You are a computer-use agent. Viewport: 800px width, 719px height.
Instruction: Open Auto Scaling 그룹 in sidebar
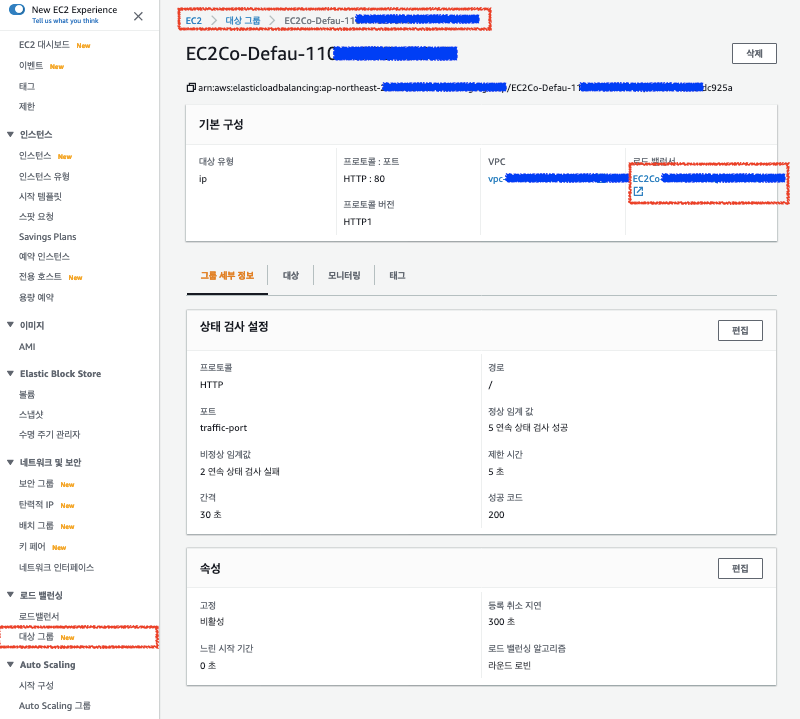click(55, 706)
